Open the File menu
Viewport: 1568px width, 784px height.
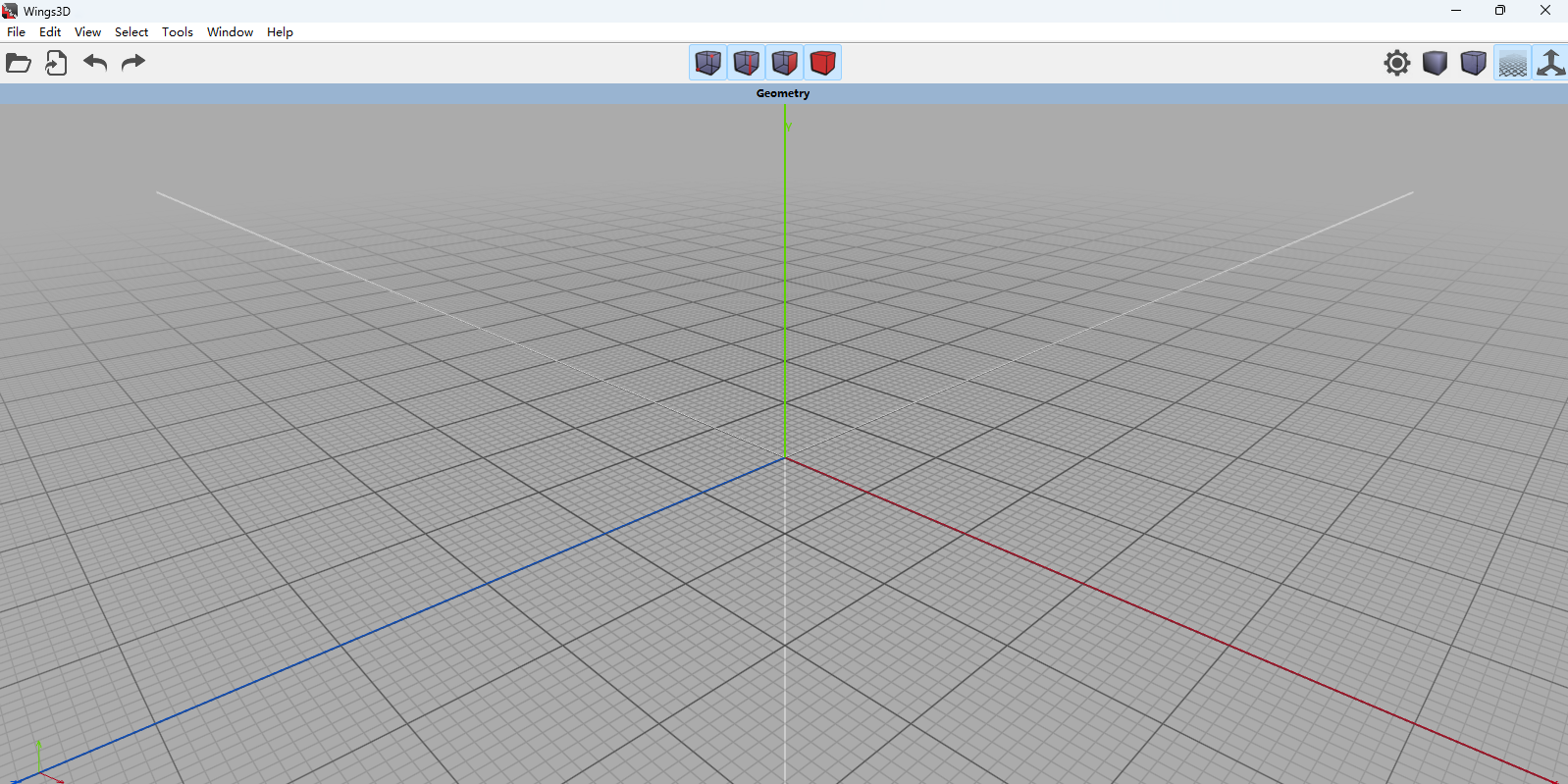(x=17, y=32)
